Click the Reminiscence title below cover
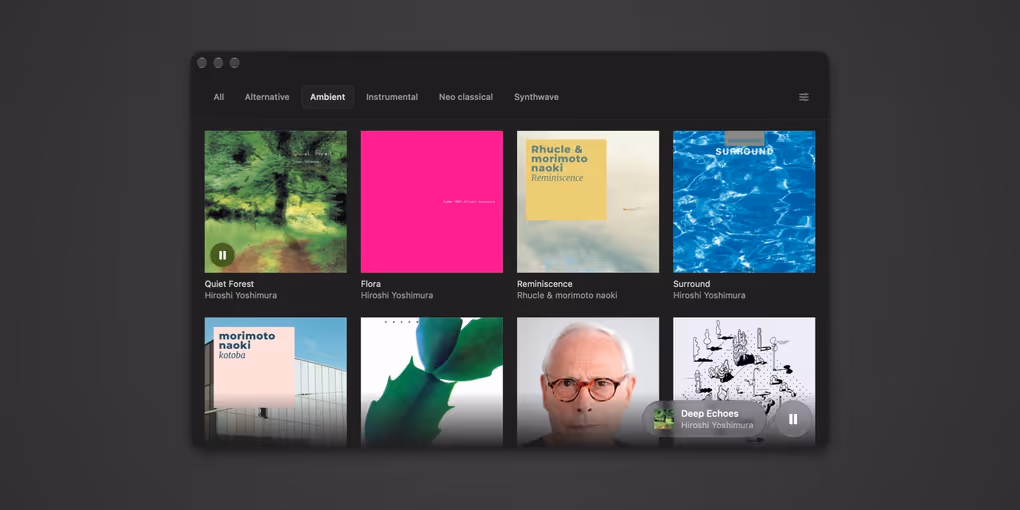 (x=544, y=284)
